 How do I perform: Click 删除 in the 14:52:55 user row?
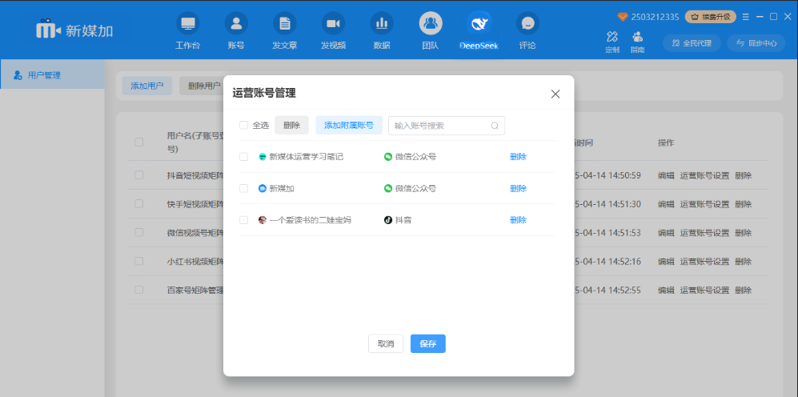(743, 290)
